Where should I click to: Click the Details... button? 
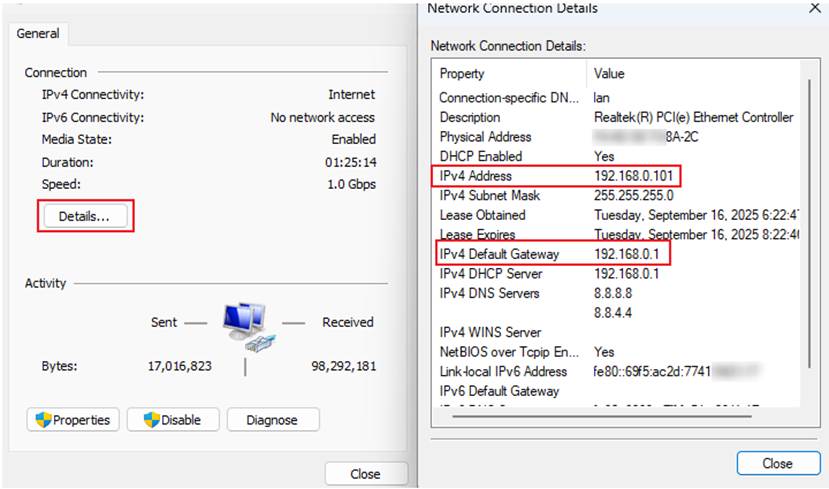84,216
